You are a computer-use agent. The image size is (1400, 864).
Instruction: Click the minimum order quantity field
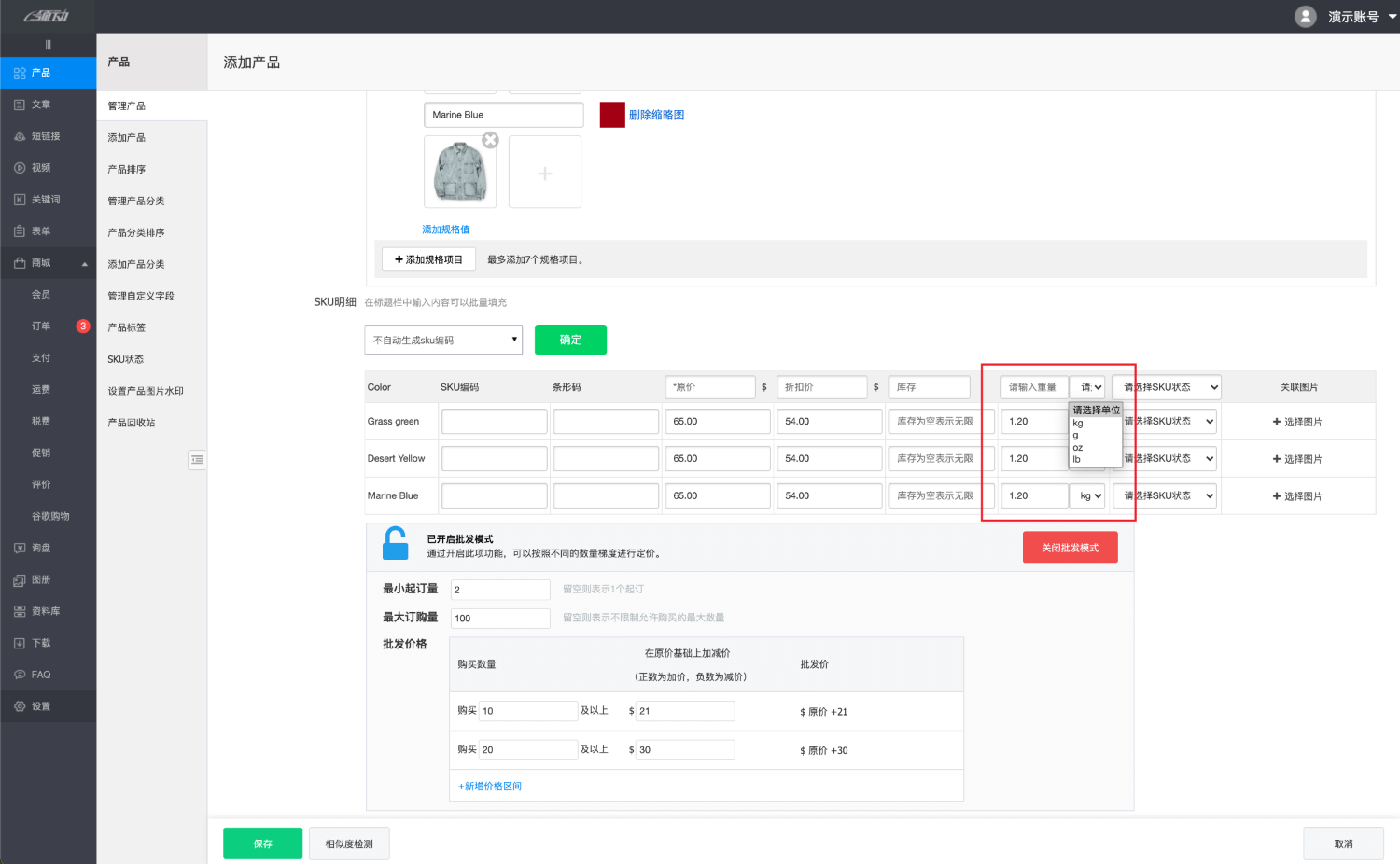[x=500, y=590]
